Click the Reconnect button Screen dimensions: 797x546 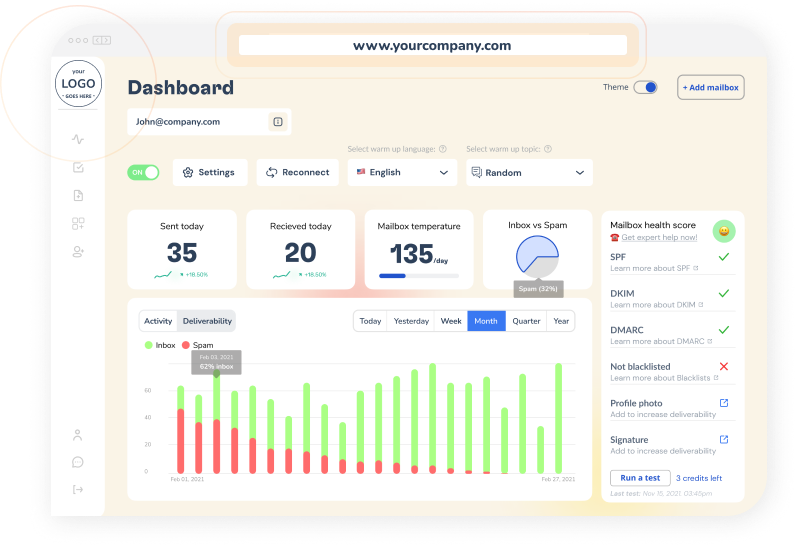pos(297,172)
